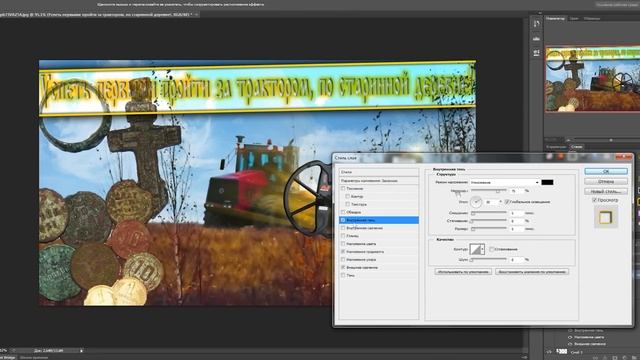Open the contour picker dropdown arrow

pos(483,249)
